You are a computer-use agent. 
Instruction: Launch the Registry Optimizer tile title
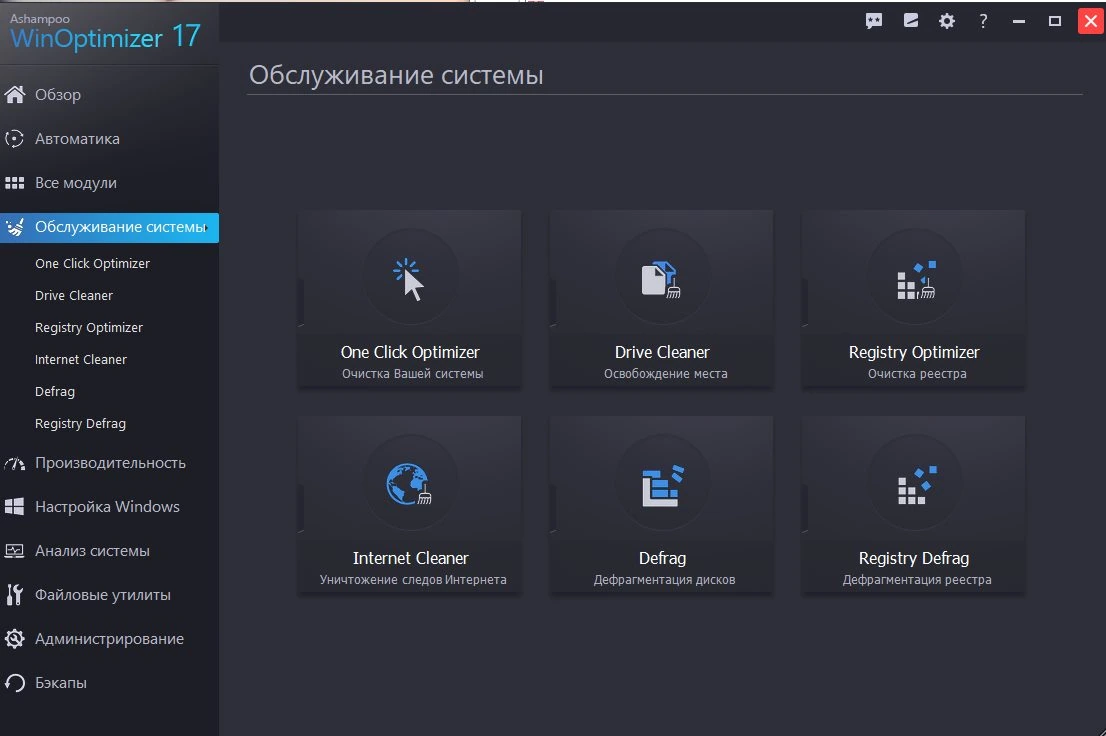[914, 352]
